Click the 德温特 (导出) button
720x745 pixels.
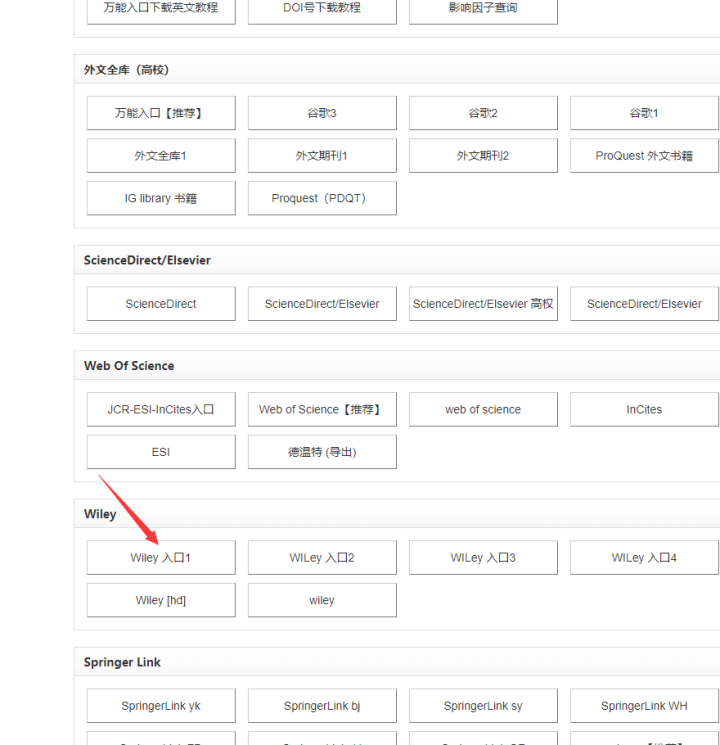[x=322, y=452]
